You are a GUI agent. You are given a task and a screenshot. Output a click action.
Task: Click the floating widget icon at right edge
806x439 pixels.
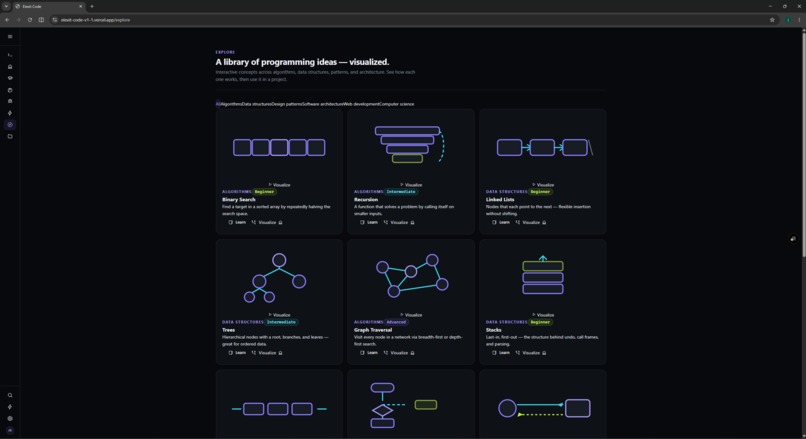(x=793, y=239)
